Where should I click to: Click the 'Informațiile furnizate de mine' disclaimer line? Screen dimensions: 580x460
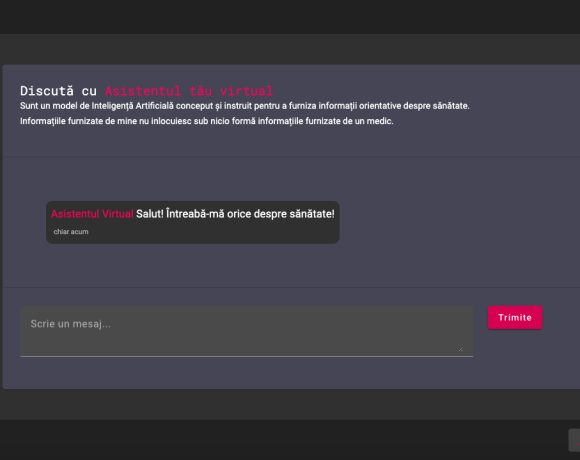click(x=206, y=121)
